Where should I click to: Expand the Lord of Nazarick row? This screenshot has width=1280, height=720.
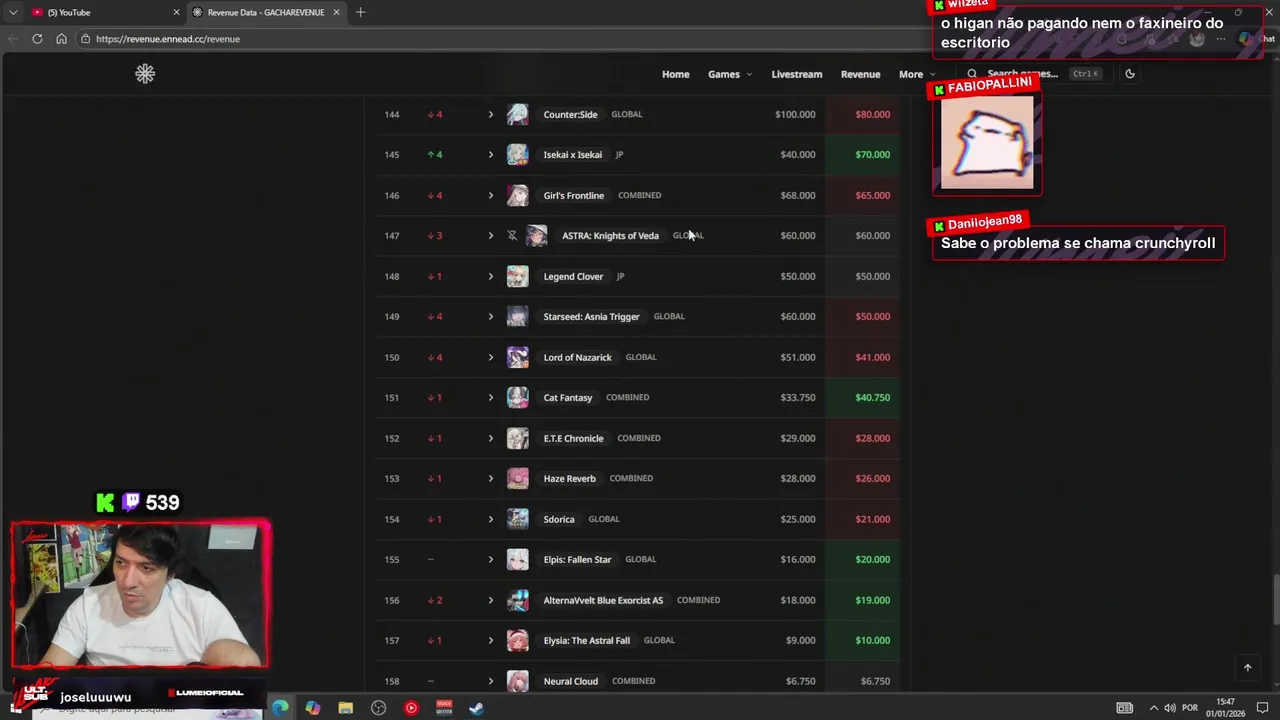tap(490, 357)
